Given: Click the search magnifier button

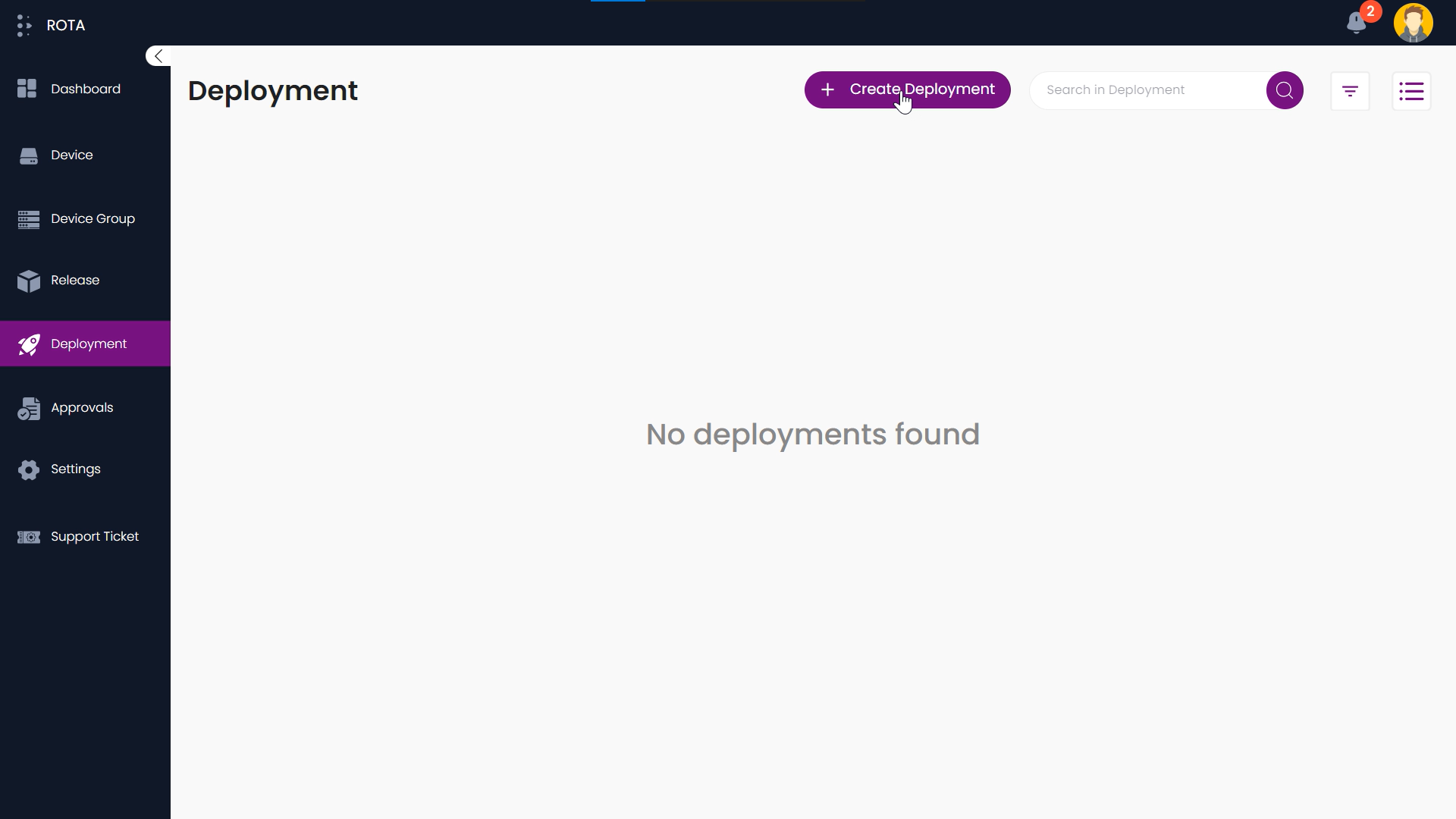Looking at the screenshot, I should [x=1285, y=89].
